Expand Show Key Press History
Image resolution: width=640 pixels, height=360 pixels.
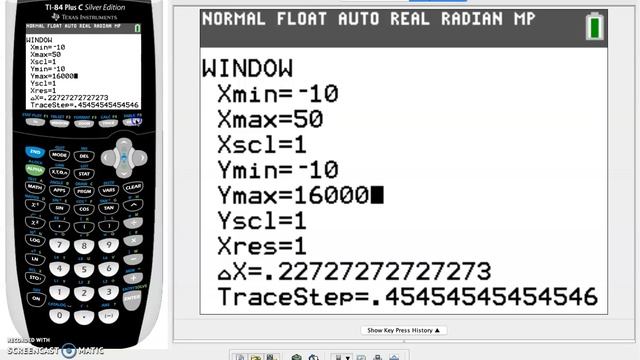[404, 330]
